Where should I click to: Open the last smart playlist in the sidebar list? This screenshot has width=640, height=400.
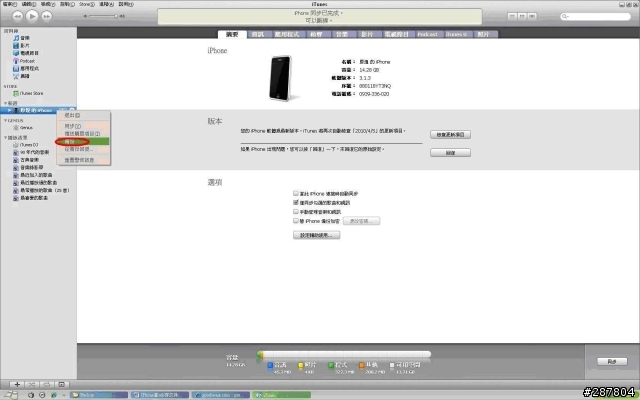click(x=33, y=198)
